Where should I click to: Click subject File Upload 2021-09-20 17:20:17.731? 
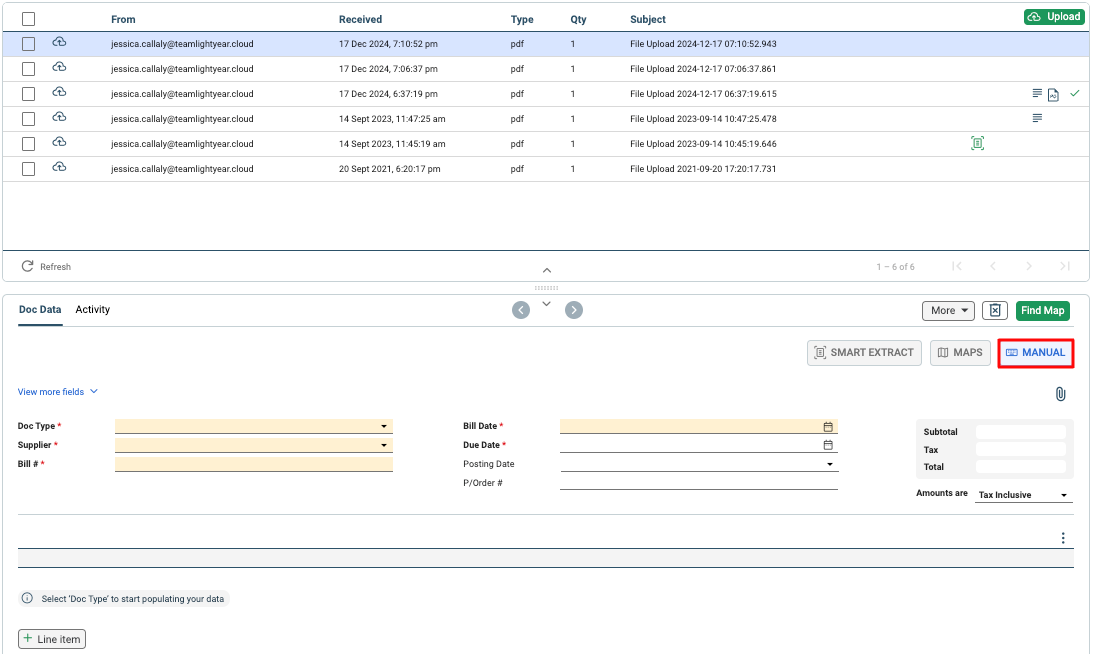[703, 169]
